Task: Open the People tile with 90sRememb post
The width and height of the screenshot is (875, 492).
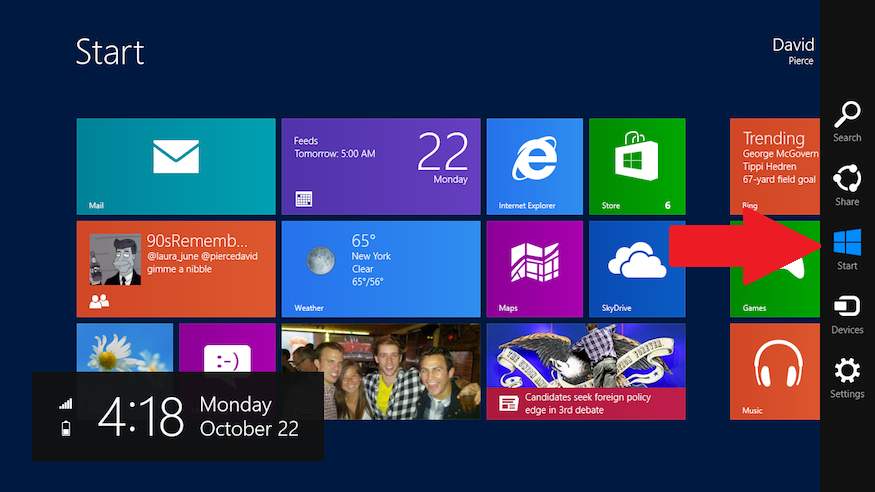Action: [176, 269]
